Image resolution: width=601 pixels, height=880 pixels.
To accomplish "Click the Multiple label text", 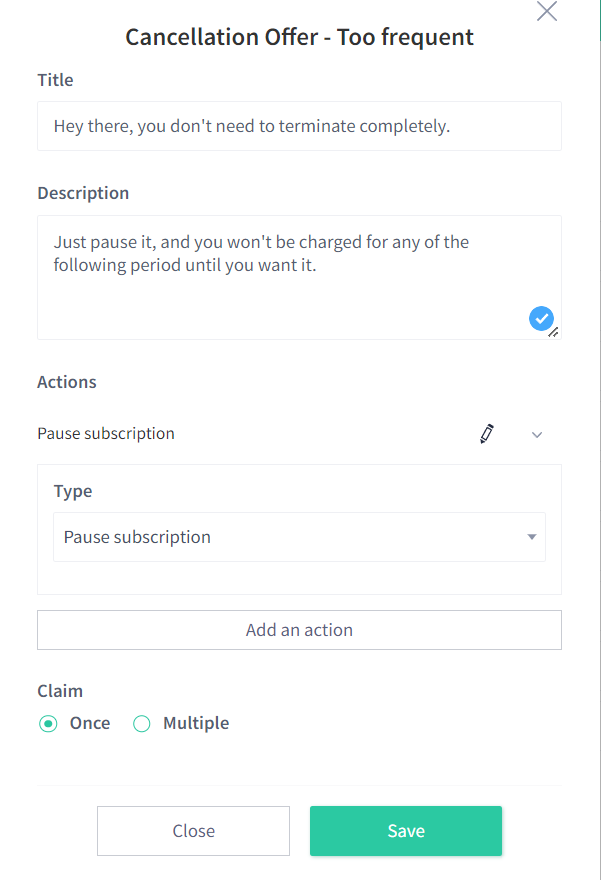I will (196, 723).
